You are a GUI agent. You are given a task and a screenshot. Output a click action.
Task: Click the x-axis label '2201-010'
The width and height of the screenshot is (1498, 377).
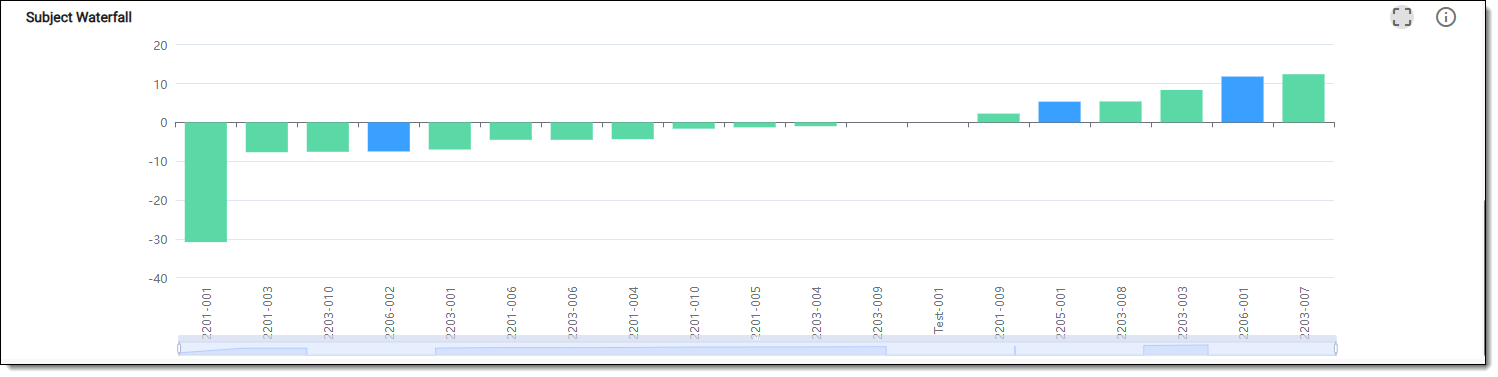coord(695,313)
